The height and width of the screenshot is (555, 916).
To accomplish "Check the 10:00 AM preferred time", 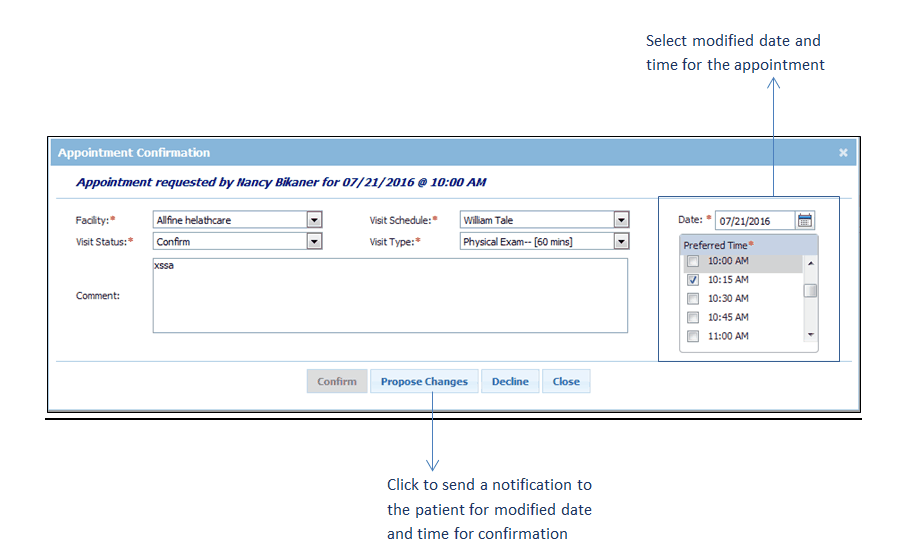I will (x=693, y=262).
